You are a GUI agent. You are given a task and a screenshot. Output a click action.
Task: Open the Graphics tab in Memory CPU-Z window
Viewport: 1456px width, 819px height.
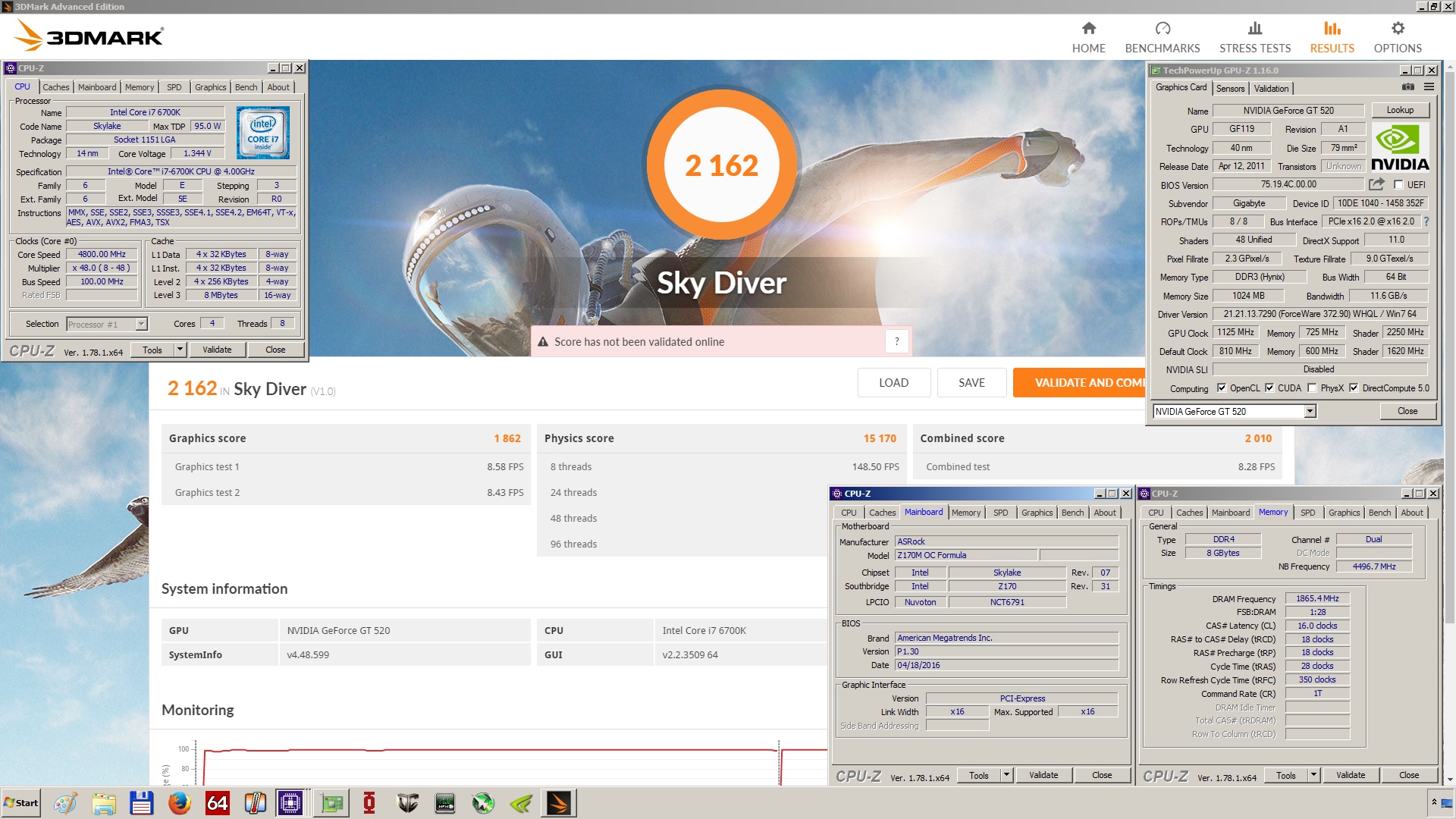point(1344,513)
